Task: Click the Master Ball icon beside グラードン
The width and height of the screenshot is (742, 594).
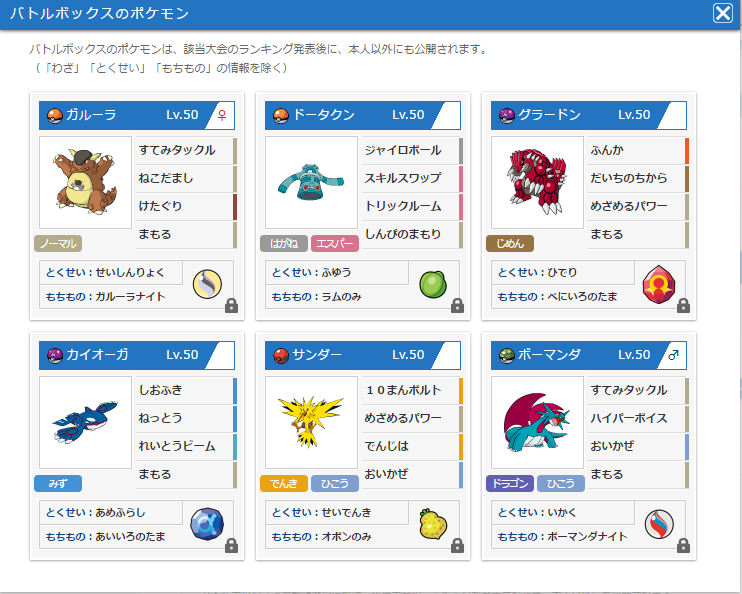Action: click(507, 115)
